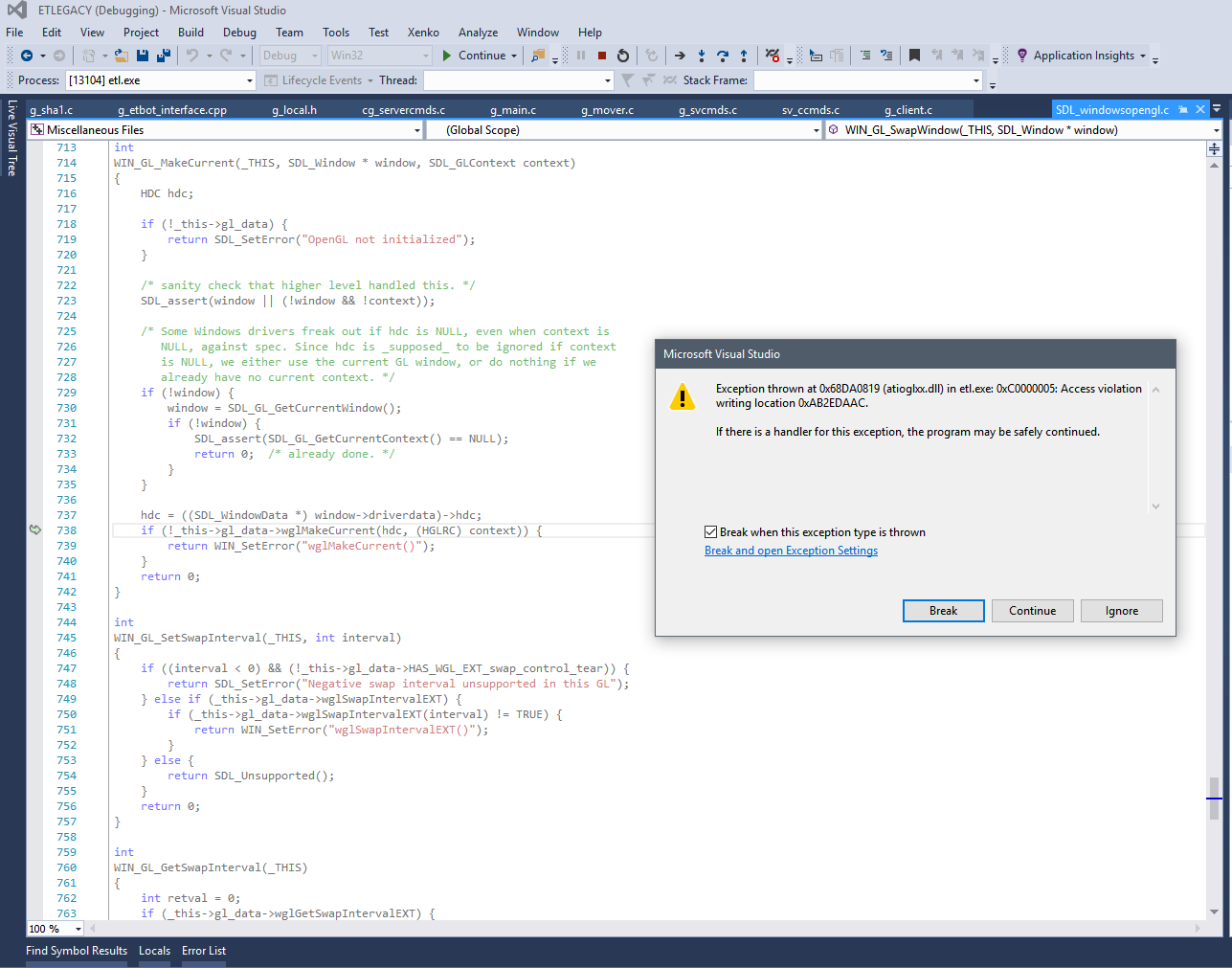Image resolution: width=1232 pixels, height=968 pixels.
Task: Close the SDL_windowsopengl.c tab
Action: pos(1200,109)
